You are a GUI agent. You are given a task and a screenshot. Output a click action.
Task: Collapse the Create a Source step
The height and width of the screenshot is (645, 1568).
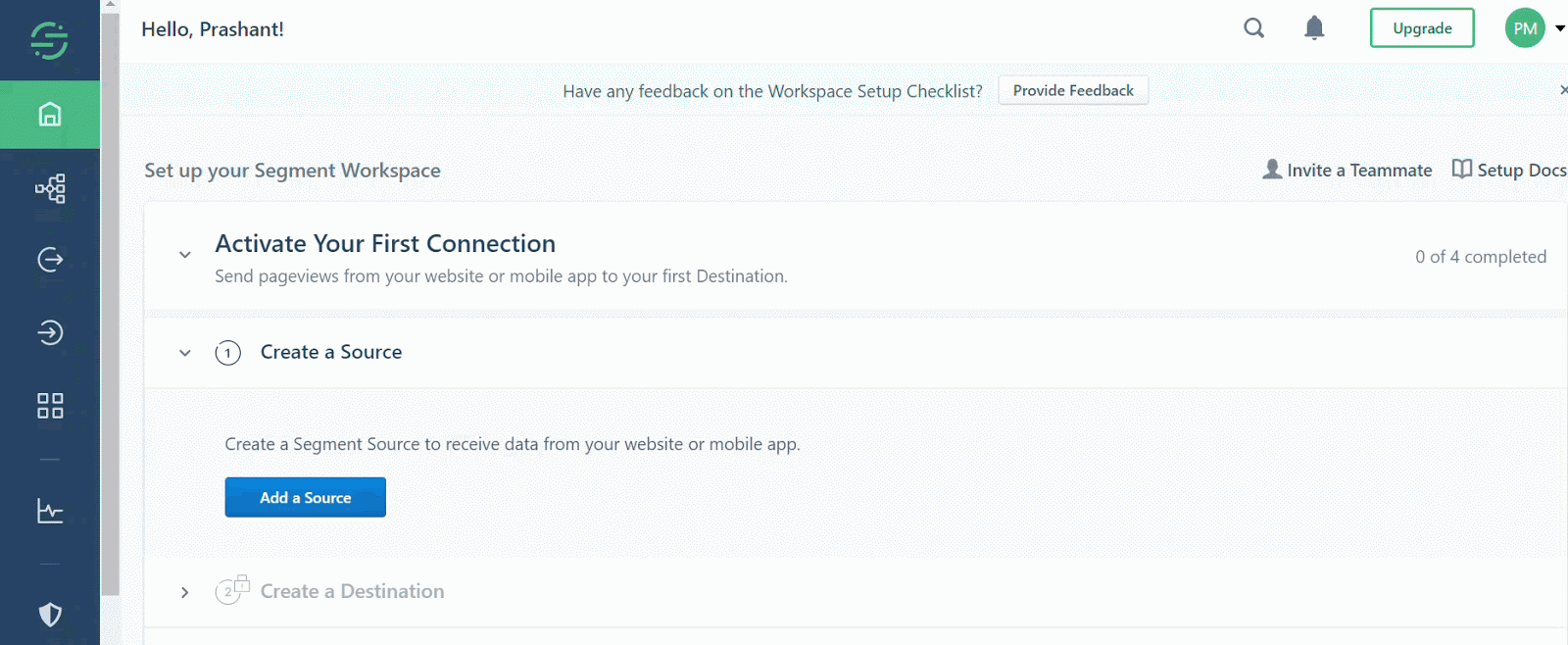coord(184,353)
